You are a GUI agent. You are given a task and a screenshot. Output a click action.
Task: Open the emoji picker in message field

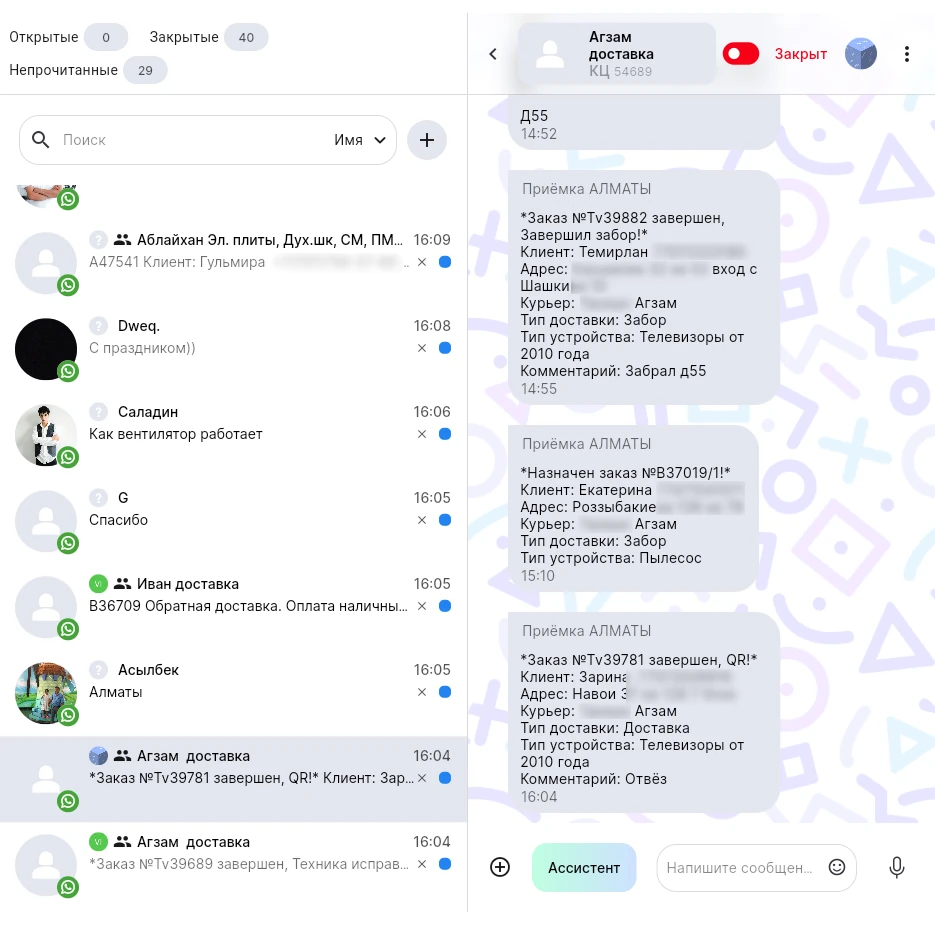837,867
